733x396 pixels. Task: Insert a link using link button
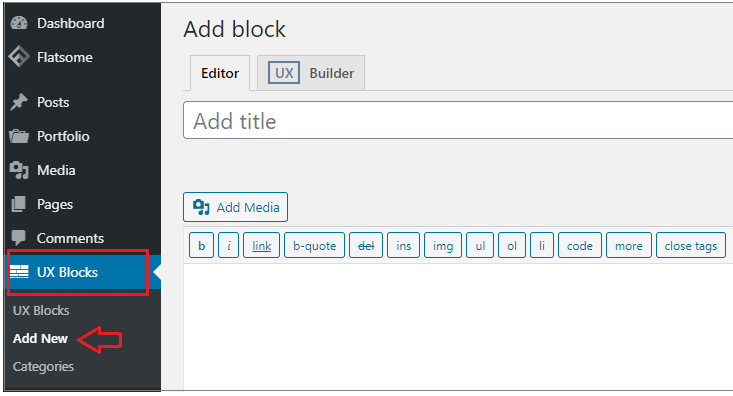pyautogui.click(x=261, y=245)
